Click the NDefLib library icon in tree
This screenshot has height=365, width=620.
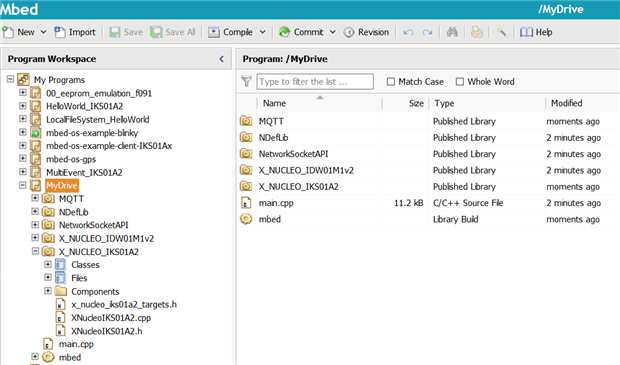pyautogui.click(x=48, y=212)
